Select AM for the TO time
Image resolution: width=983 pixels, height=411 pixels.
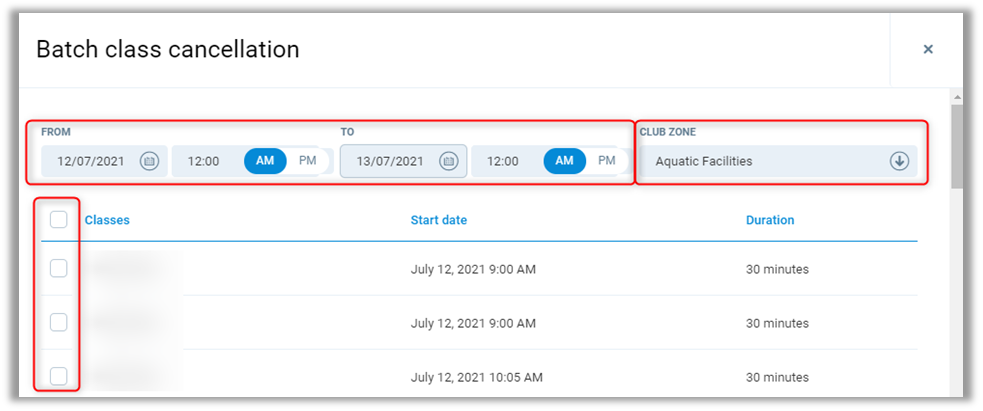coord(565,161)
